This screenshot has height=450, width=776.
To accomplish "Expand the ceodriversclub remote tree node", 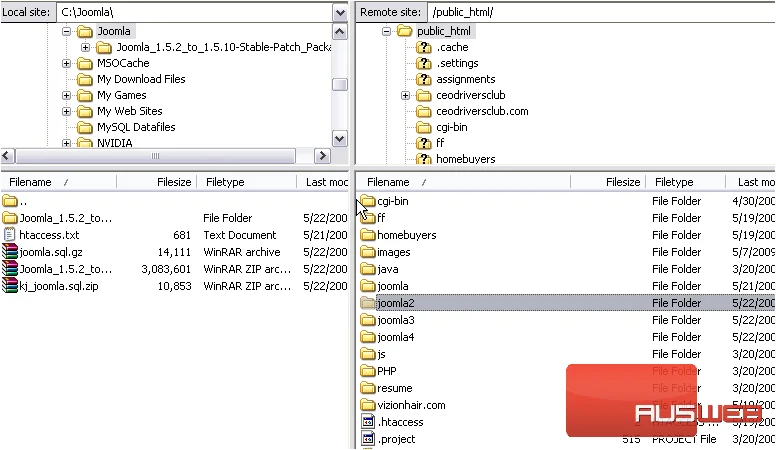I will point(405,96).
